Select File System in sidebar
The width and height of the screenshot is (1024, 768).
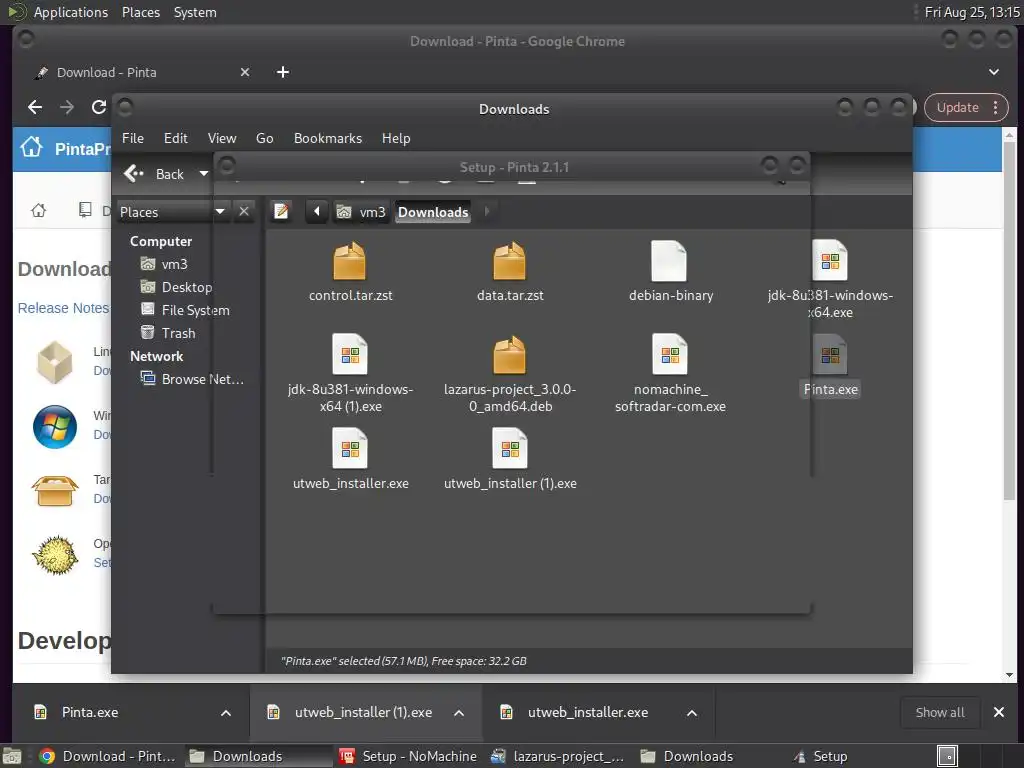coord(185,310)
